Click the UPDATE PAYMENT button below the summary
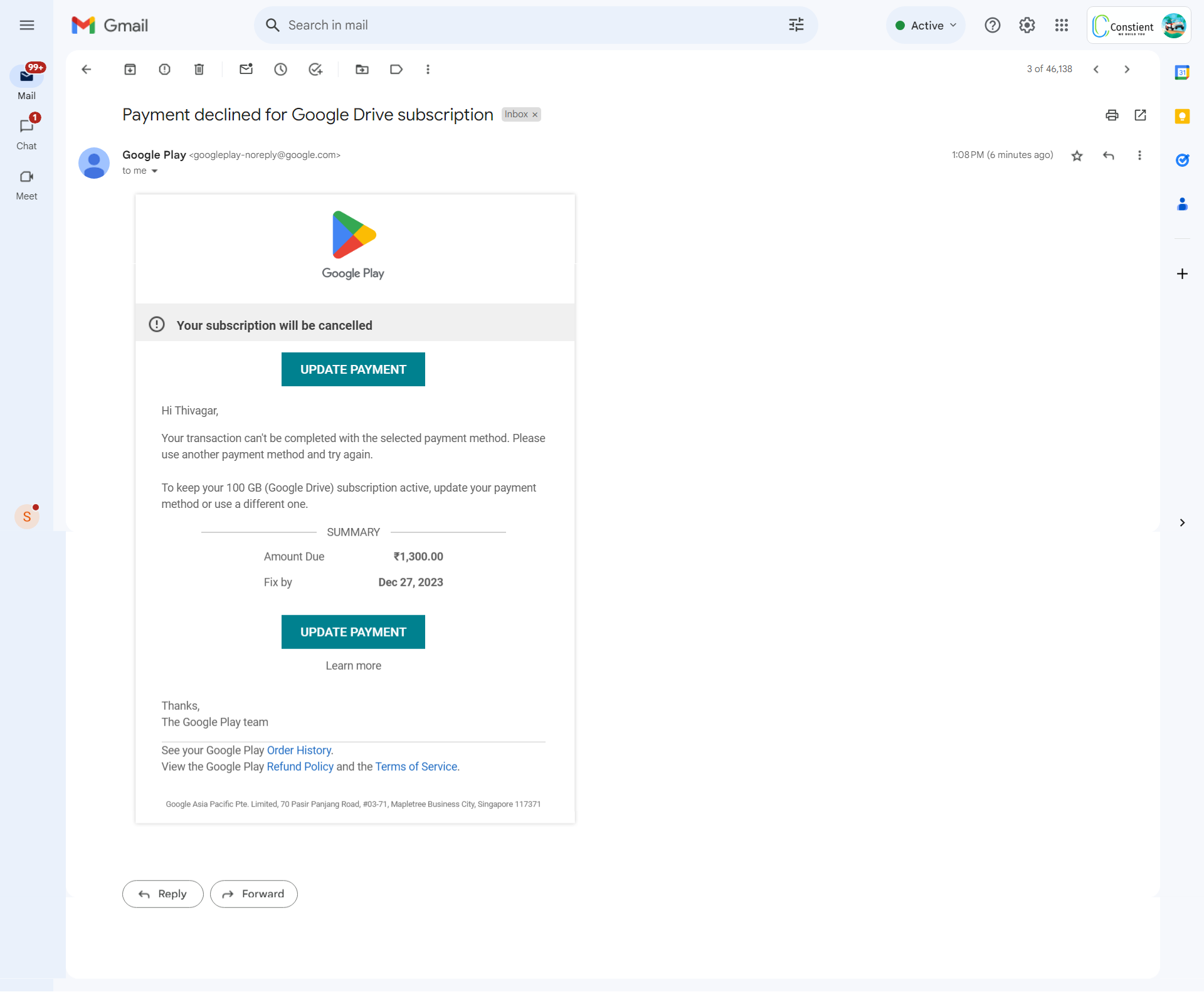The height and width of the screenshot is (992, 1204). point(353,632)
